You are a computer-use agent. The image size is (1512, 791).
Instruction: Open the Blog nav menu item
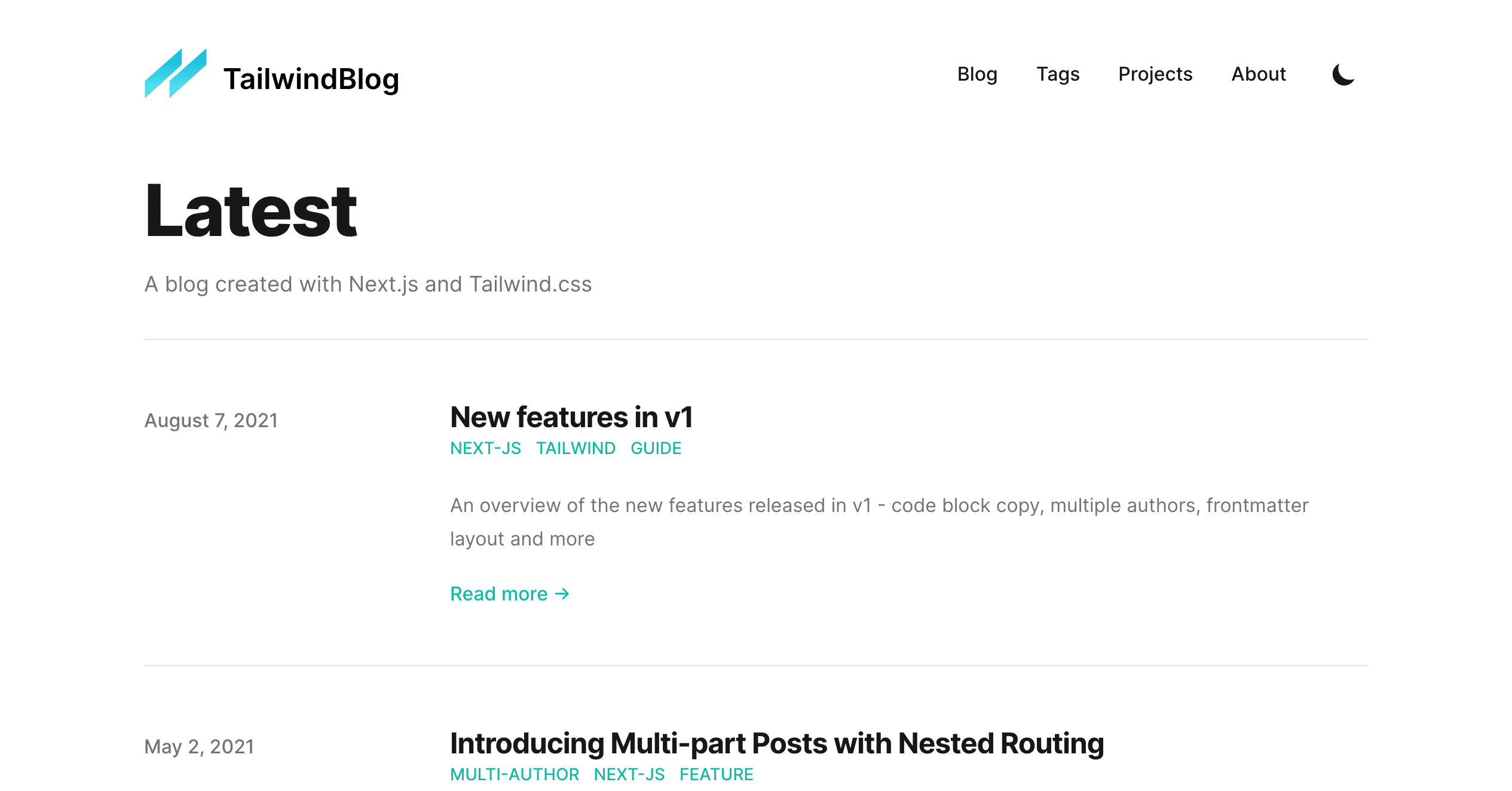point(977,74)
